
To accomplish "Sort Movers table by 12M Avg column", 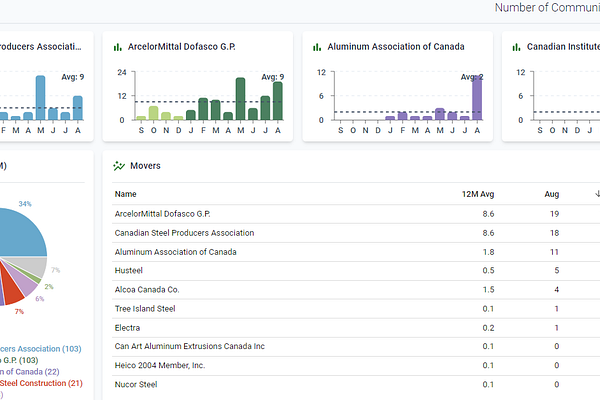I will pos(478,194).
